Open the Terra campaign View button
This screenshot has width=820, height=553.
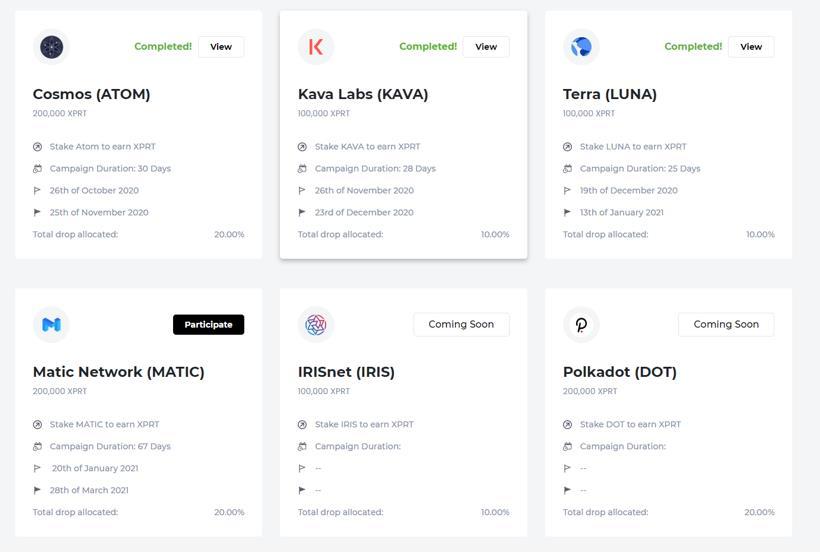(x=751, y=47)
